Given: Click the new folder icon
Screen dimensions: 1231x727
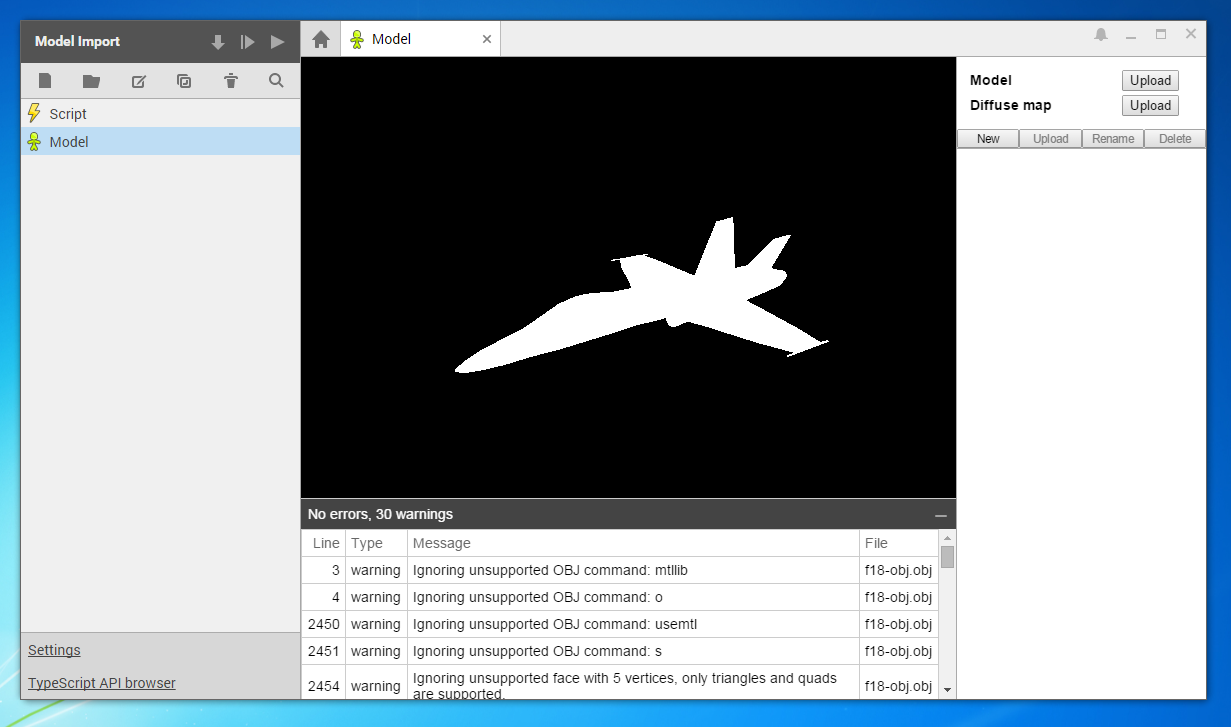Looking at the screenshot, I should coord(91,81).
